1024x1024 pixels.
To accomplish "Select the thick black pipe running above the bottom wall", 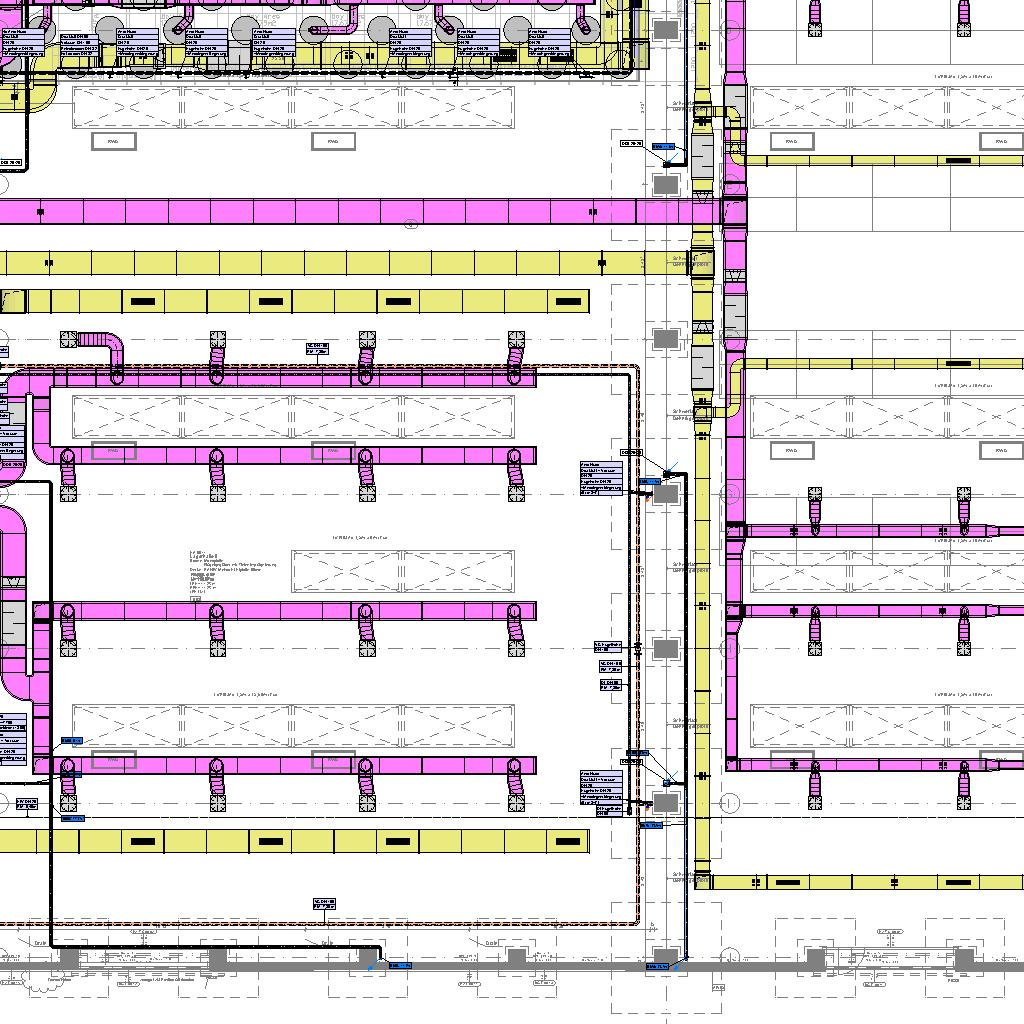I will coord(200,945).
